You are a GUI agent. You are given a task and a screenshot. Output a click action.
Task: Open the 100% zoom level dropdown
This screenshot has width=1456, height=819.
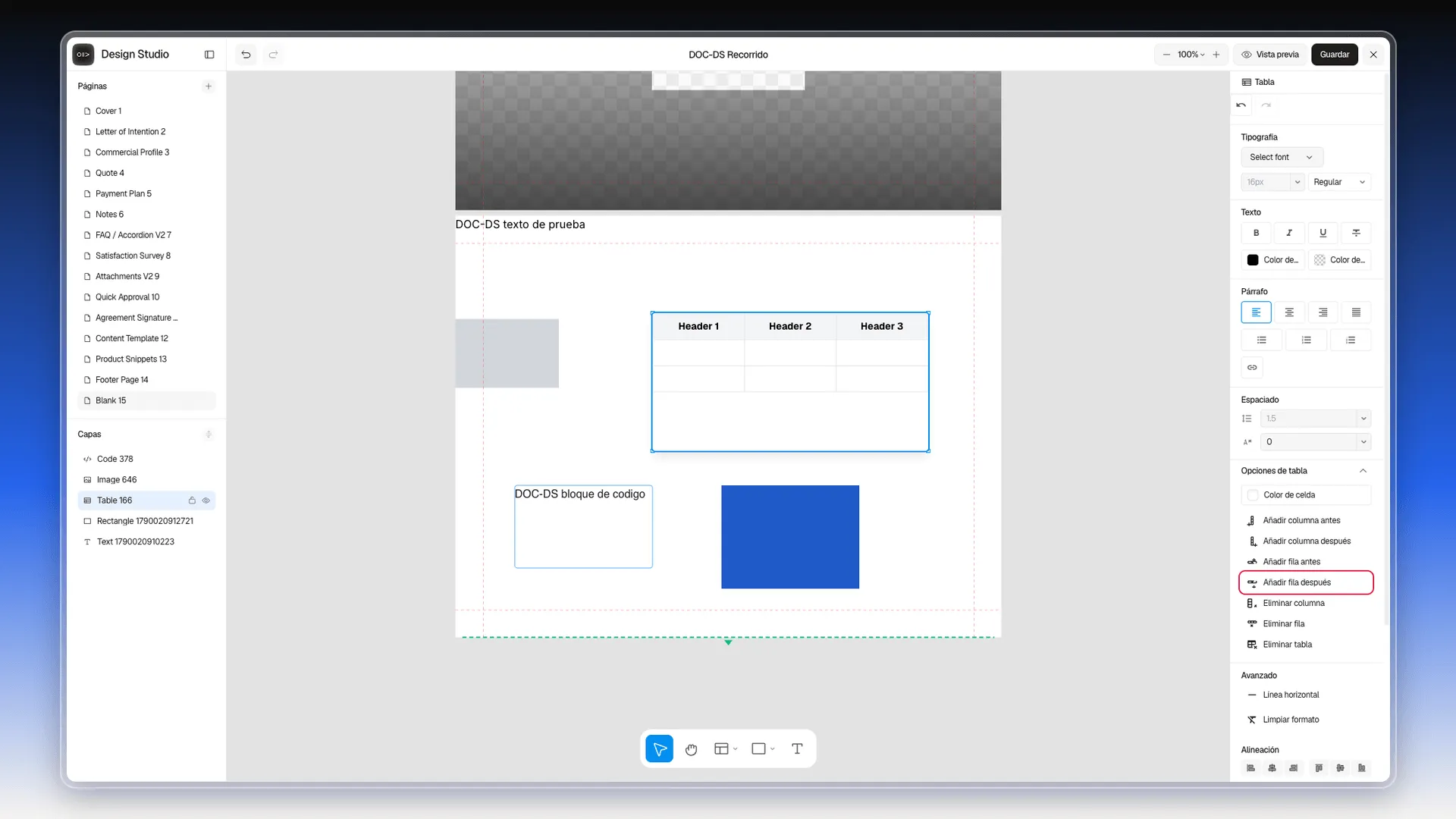coord(1191,55)
